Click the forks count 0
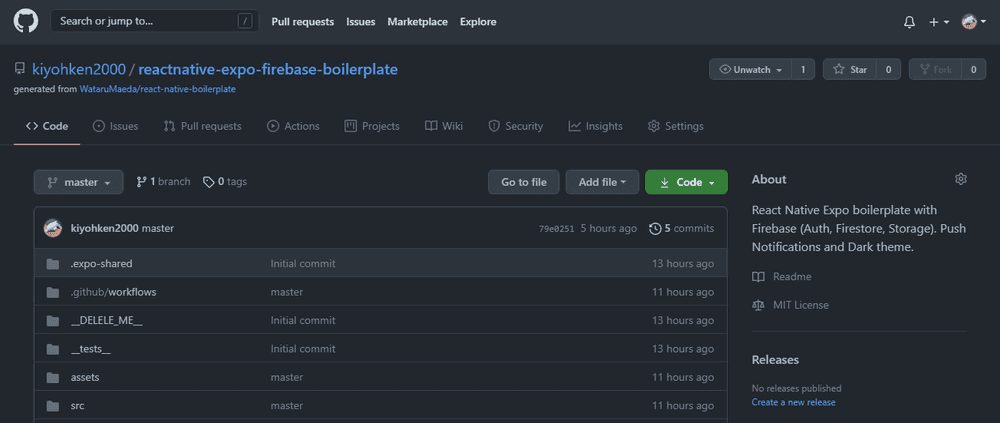1000x423 pixels. (x=974, y=70)
